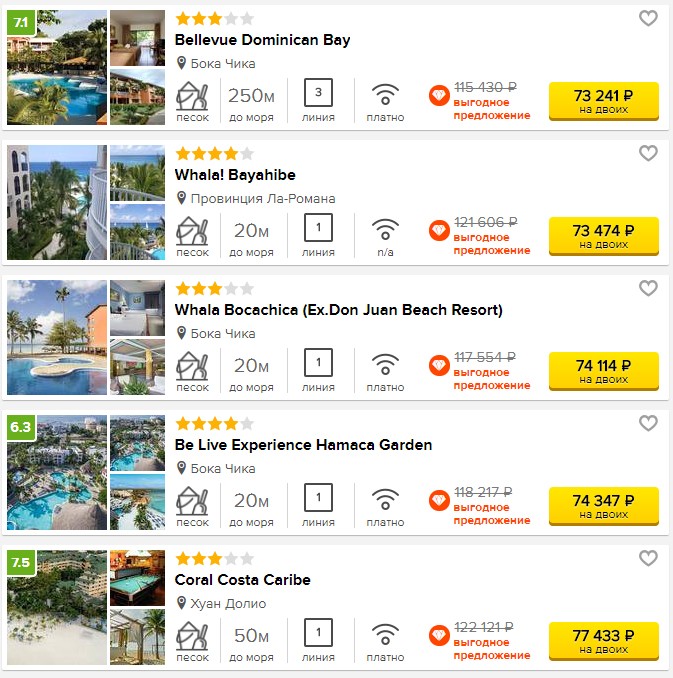
Task: Click diamond special offer icon for Bellevue Dominican Bay
Action: coord(439,96)
